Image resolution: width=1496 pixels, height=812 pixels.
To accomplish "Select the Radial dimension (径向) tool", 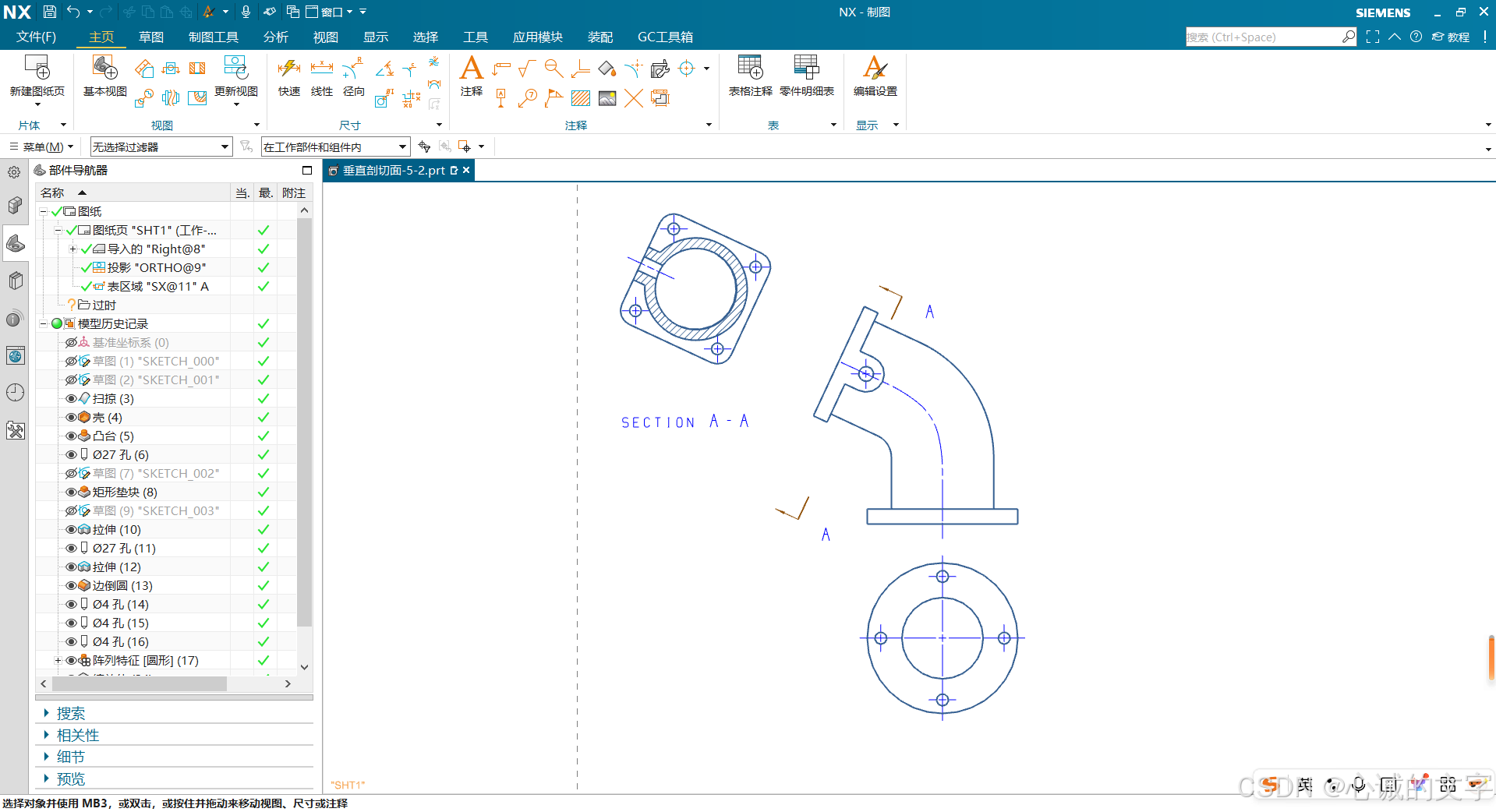I will [353, 69].
